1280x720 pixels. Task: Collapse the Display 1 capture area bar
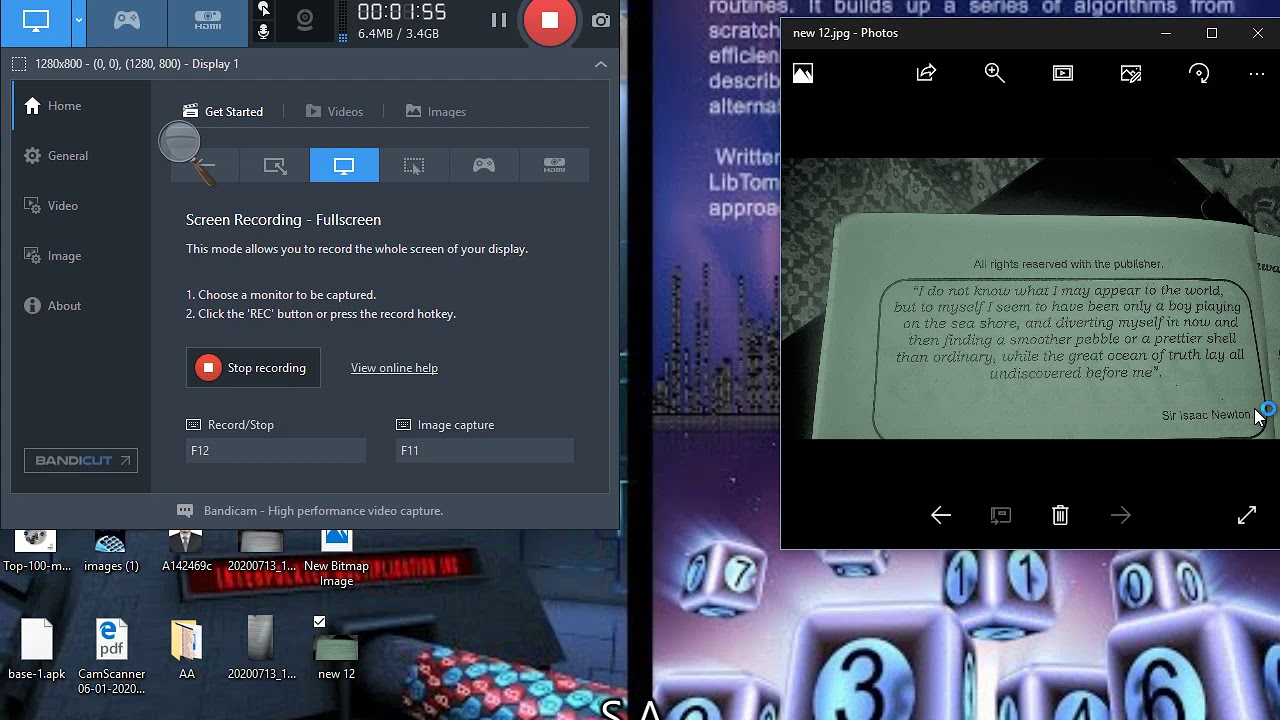tap(600, 64)
